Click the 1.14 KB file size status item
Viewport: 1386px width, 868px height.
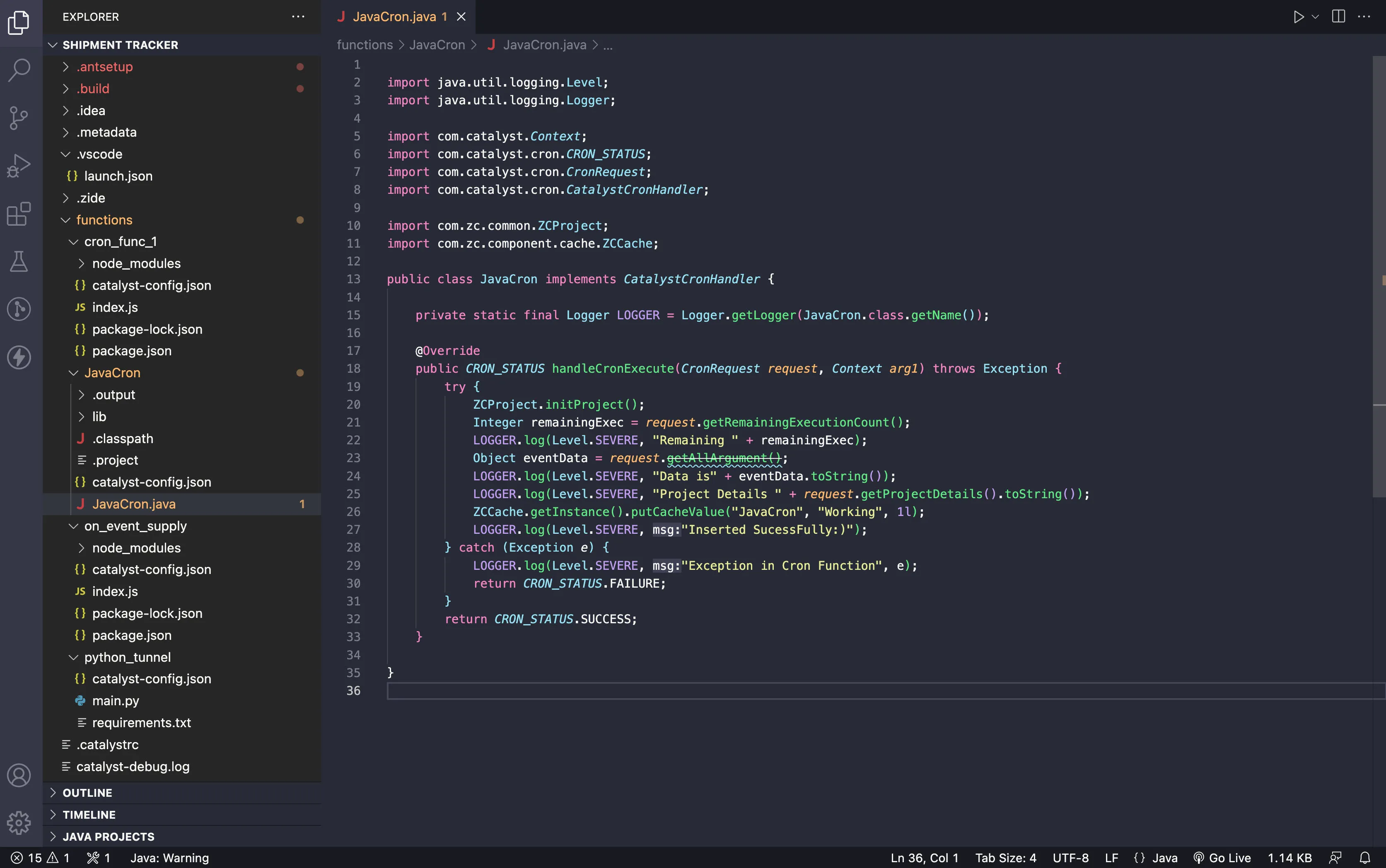[x=1289, y=858]
